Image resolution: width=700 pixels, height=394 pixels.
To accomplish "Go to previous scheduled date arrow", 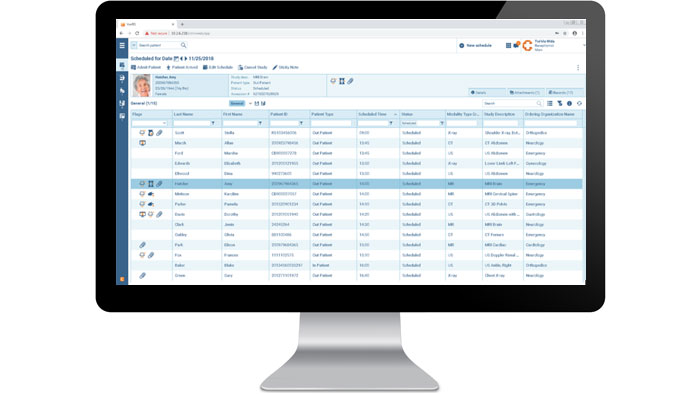I will click(x=181, y=58).
